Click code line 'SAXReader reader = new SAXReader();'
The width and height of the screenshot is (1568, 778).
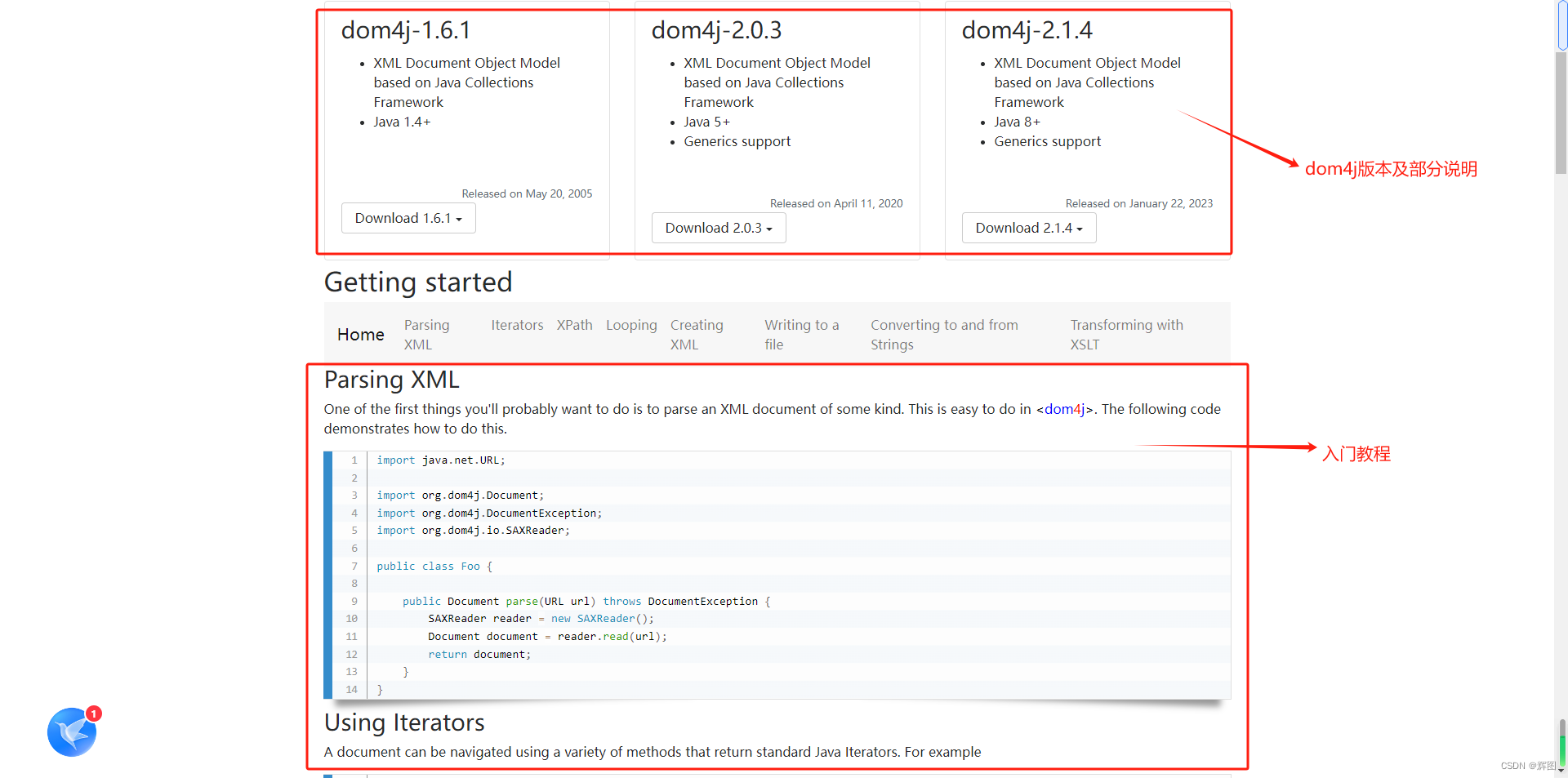point(541,619)
